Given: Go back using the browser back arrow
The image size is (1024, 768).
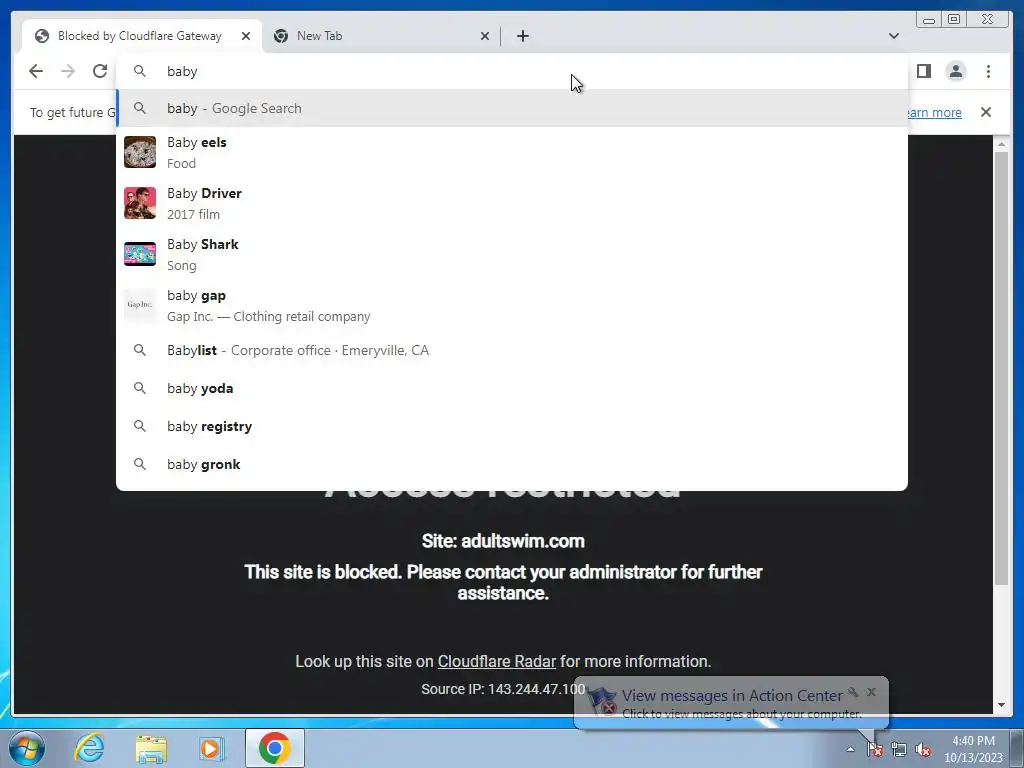Looking at the screenshot, I should coord(36,71).
